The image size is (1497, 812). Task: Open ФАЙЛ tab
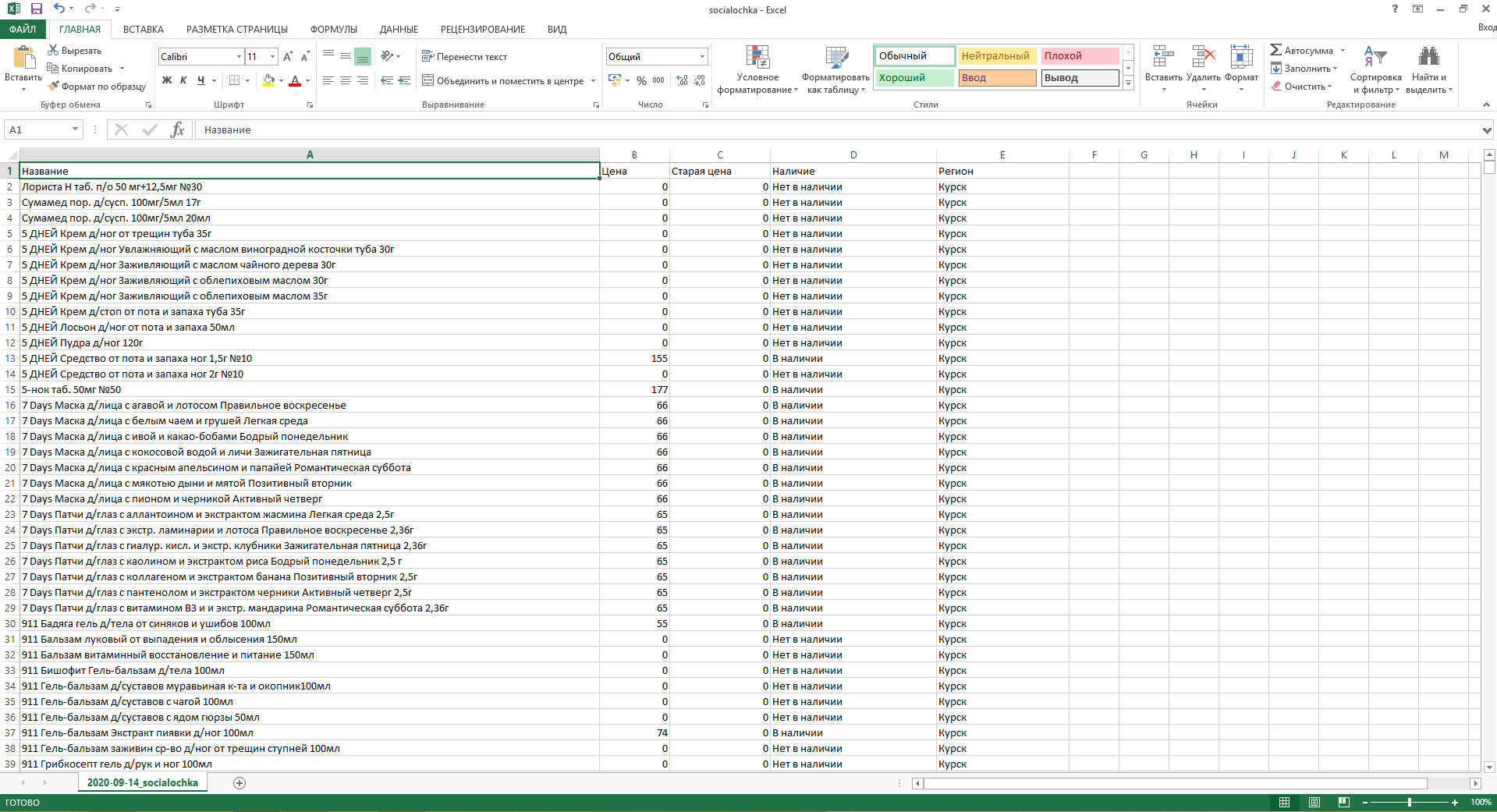tap(23, 29)
